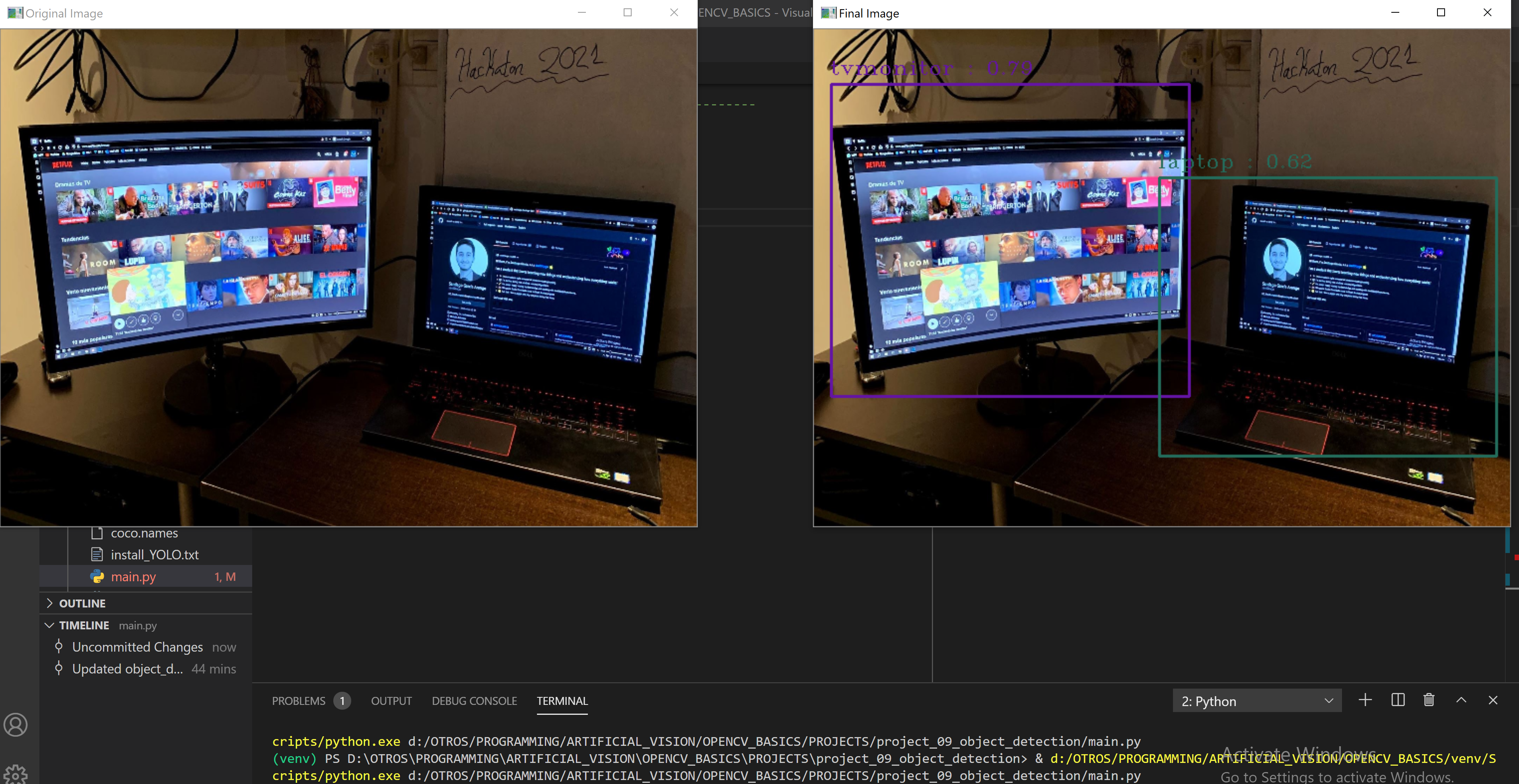Select coco.names file in explorer
Screen dimensions: 1519x784
144,534
